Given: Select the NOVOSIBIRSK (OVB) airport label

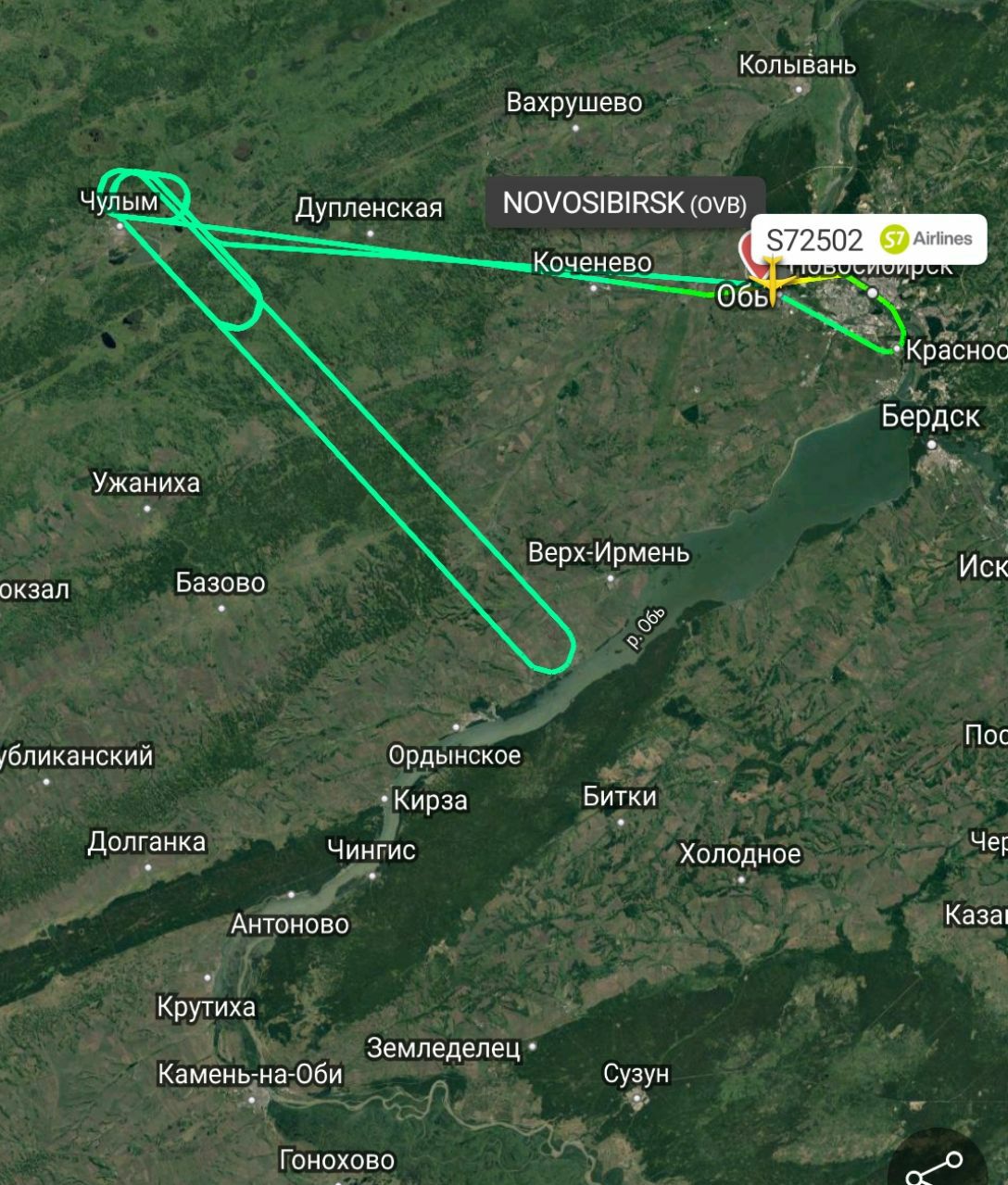Looking at the screenshot, I should (x=625, y=202).
